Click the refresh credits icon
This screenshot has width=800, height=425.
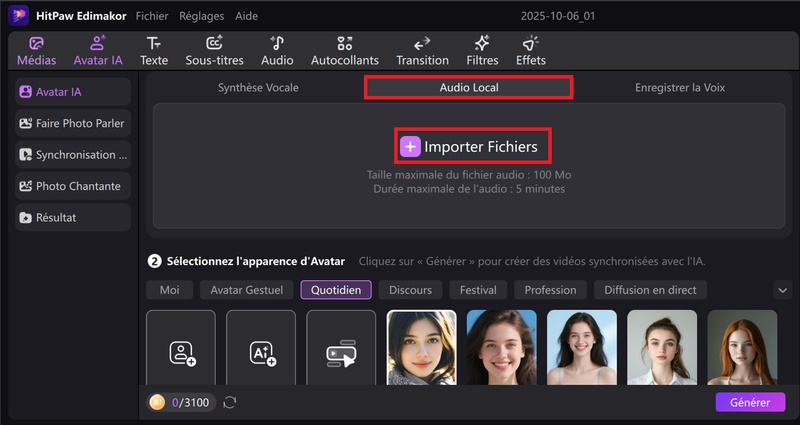[230, 402]
